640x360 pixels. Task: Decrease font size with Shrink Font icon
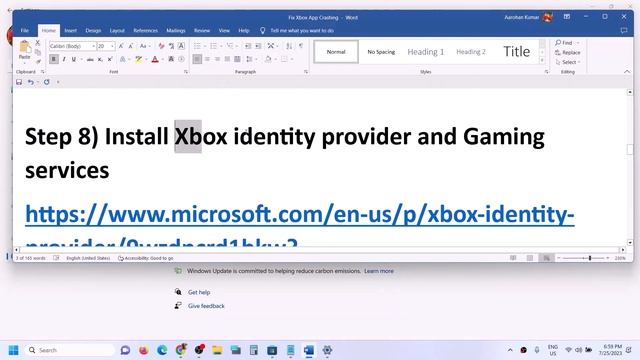click(x=130, y=46)
